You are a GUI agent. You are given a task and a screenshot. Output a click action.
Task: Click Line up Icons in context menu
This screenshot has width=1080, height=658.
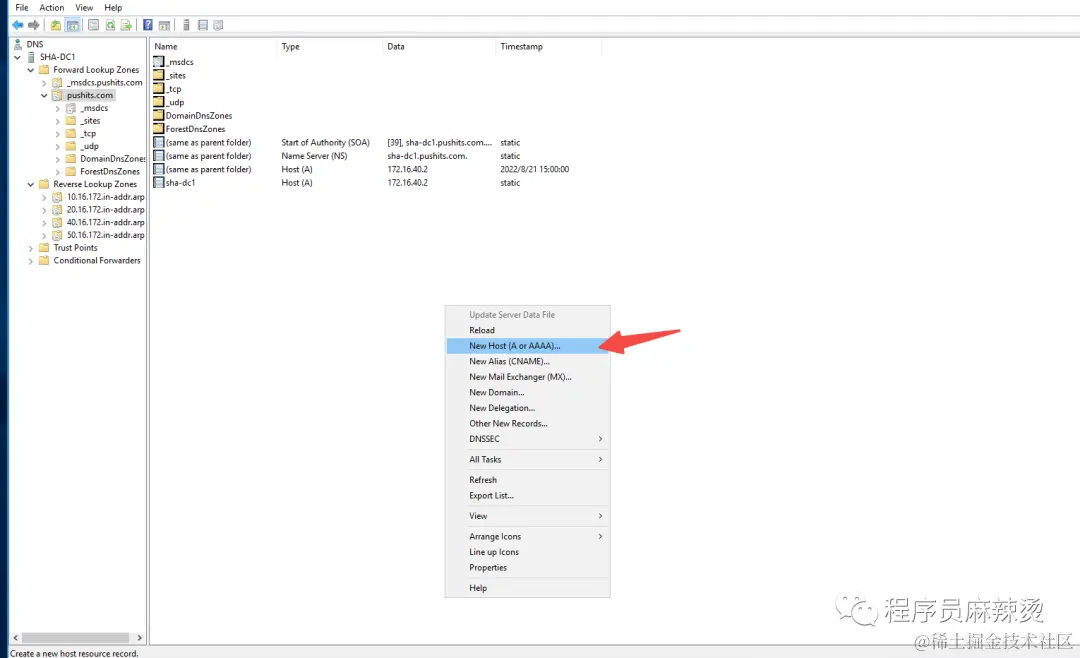[528, 552]
